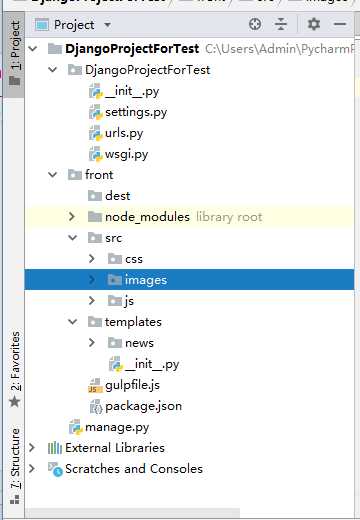Select __init__.py under DjangoProjectForTest folder

coord(132,91)
